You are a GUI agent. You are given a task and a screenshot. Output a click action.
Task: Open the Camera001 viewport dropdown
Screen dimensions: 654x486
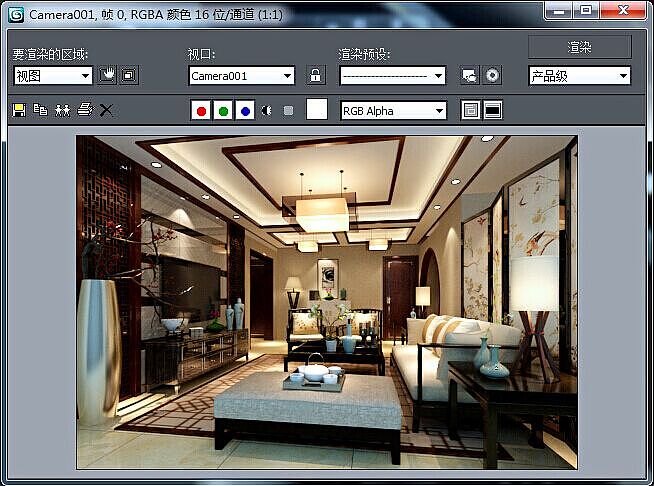click(241, 76)
